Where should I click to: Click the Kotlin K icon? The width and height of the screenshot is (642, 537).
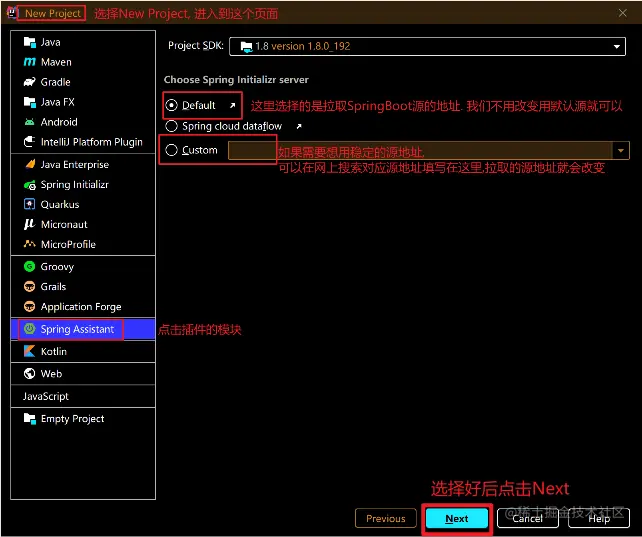[x=29, y=351]
